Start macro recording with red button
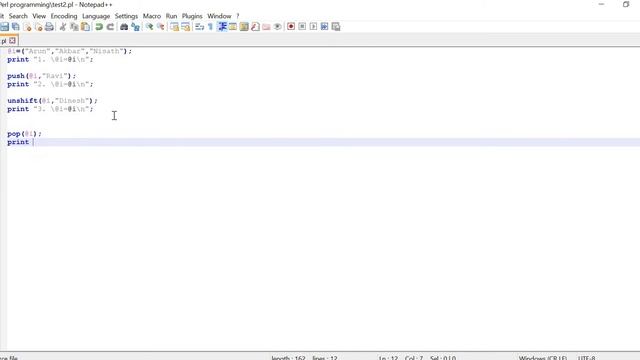This screenshot has height=360, width=640. coord(291,27)
